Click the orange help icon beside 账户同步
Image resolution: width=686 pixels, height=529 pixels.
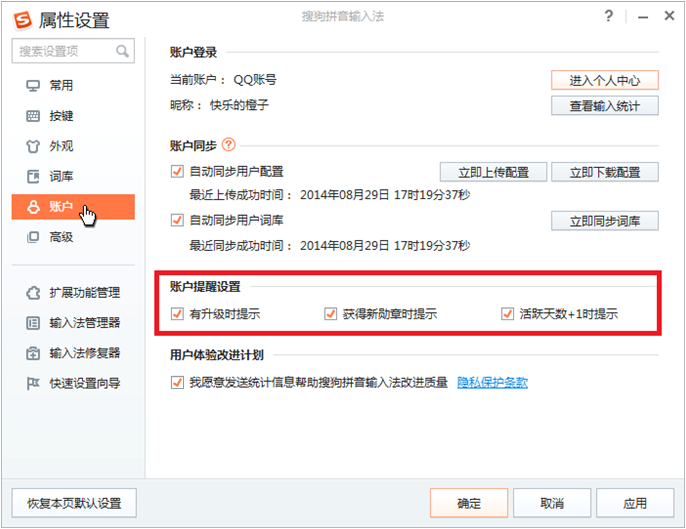click(229, 145)
